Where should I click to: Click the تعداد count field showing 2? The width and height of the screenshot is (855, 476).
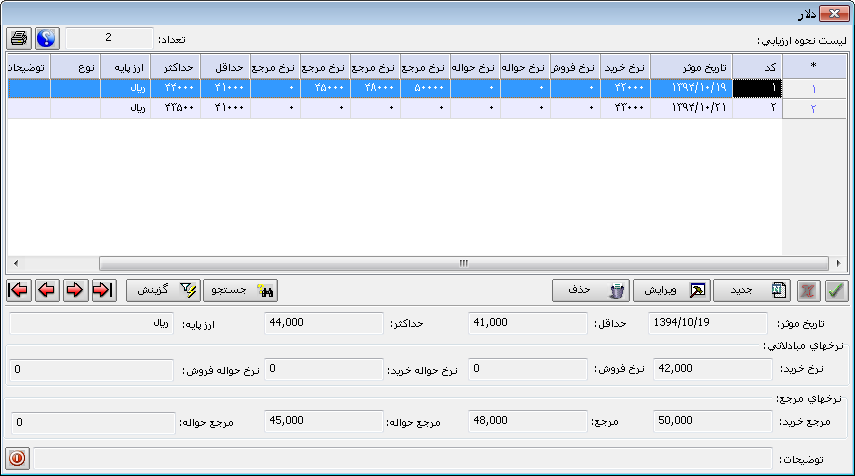(109, 38)
